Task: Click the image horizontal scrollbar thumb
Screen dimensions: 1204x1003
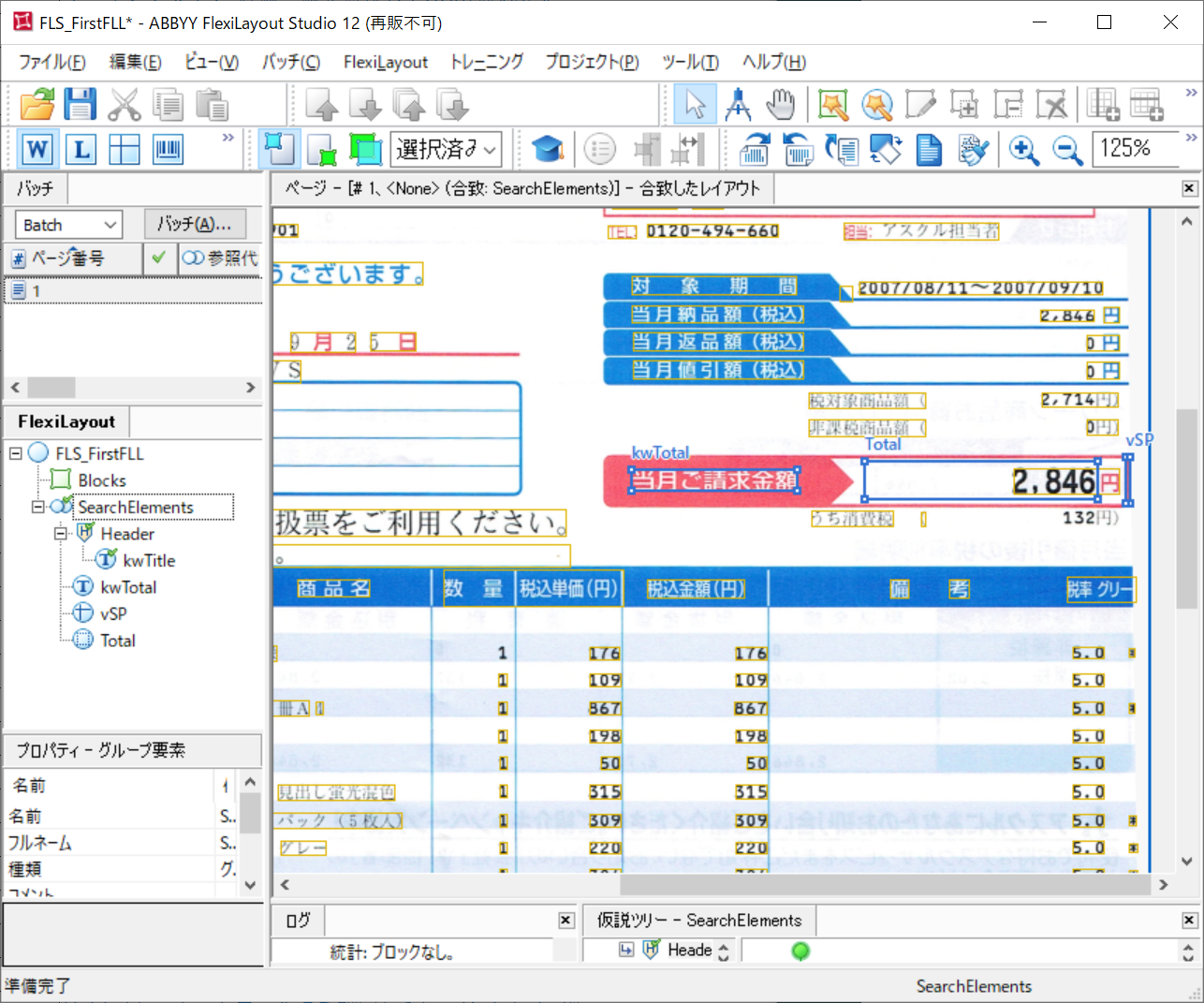Action: 885,884
